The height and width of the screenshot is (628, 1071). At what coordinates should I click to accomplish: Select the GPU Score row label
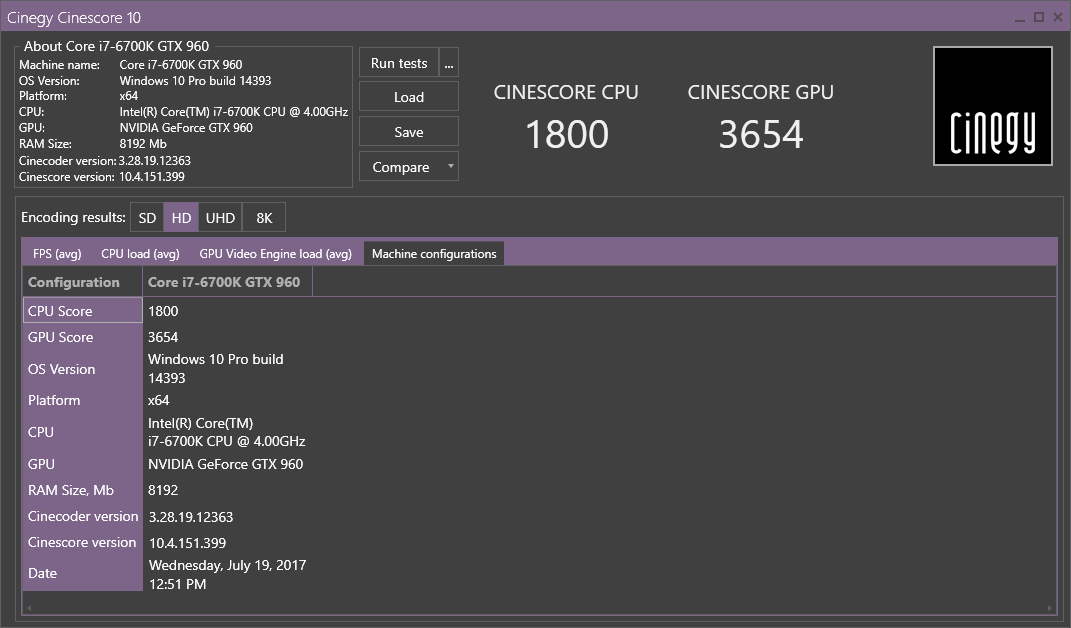tap(82, 337)
